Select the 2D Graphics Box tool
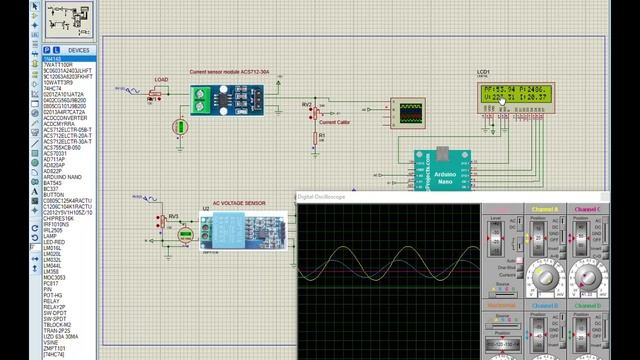 (x=35, y=153)
